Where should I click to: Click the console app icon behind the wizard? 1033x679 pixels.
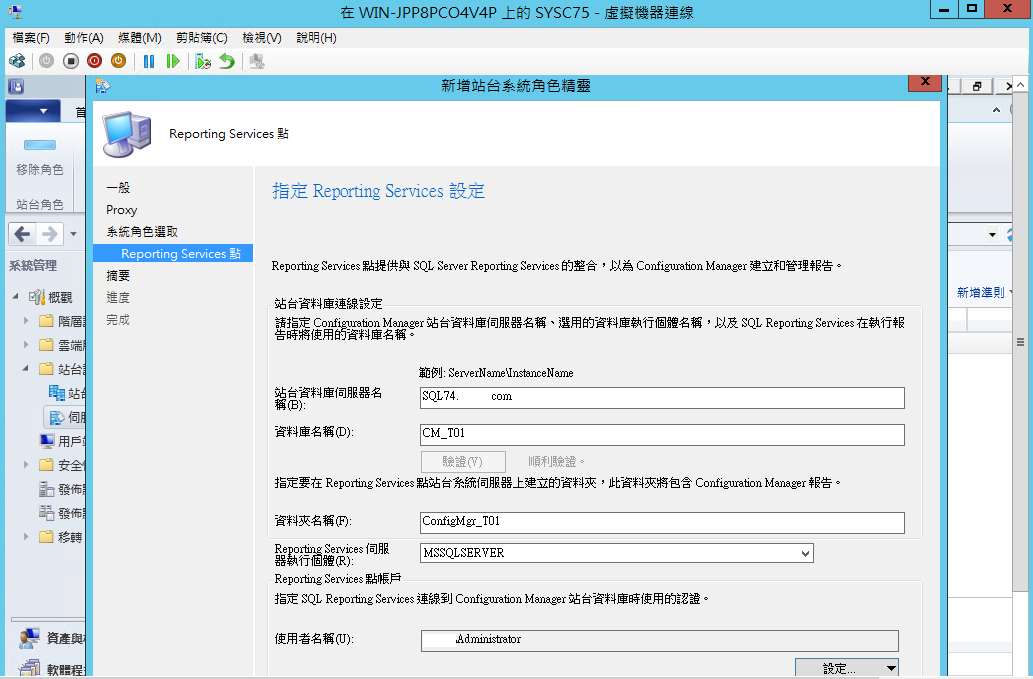point(16,86)
